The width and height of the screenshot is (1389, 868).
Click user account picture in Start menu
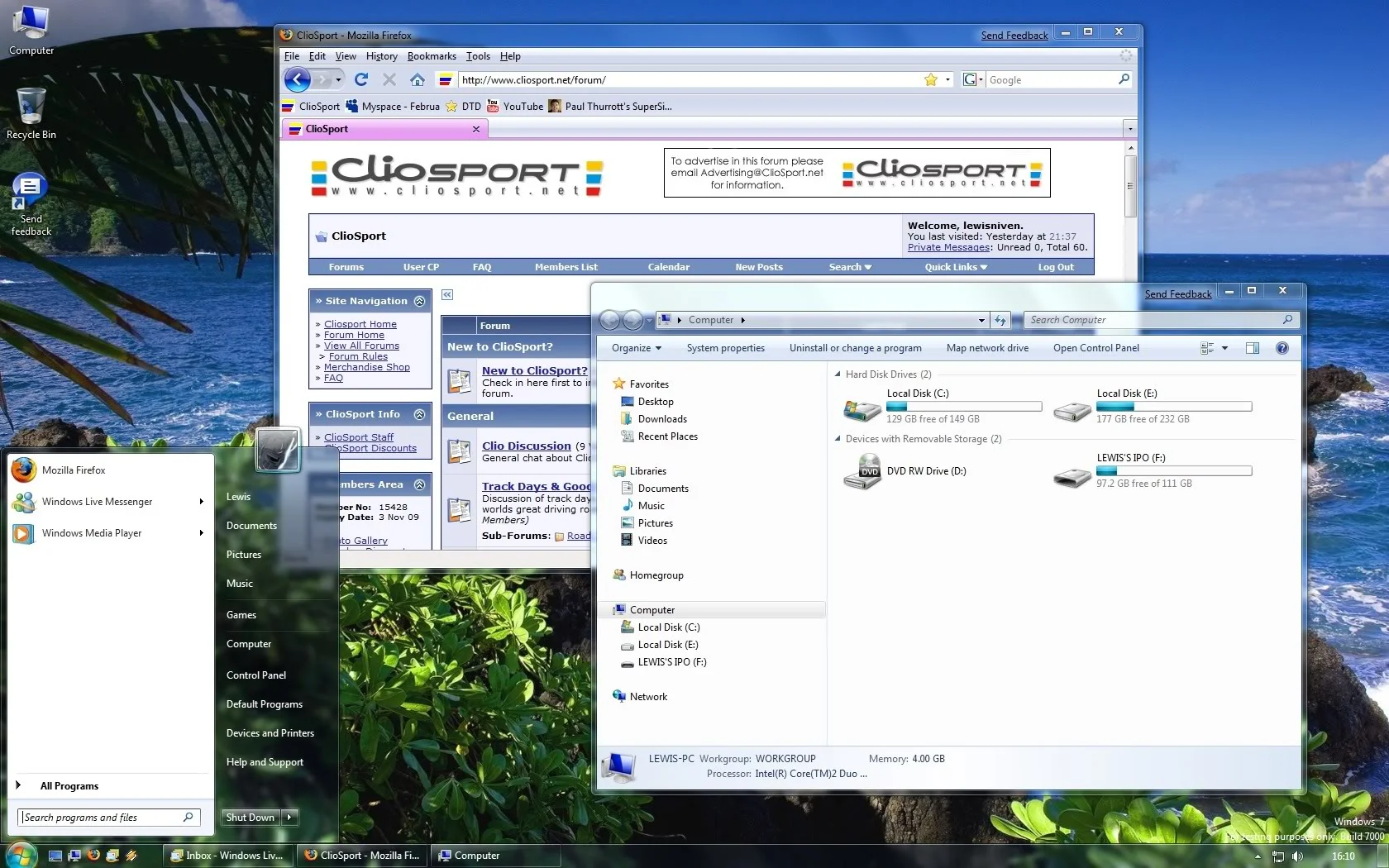point(277,450)
